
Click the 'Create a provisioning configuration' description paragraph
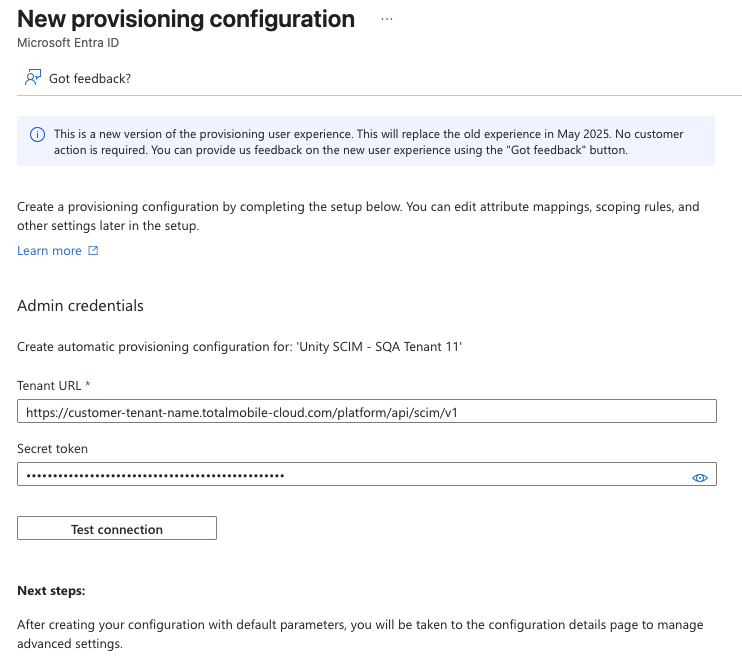point(358,216)
